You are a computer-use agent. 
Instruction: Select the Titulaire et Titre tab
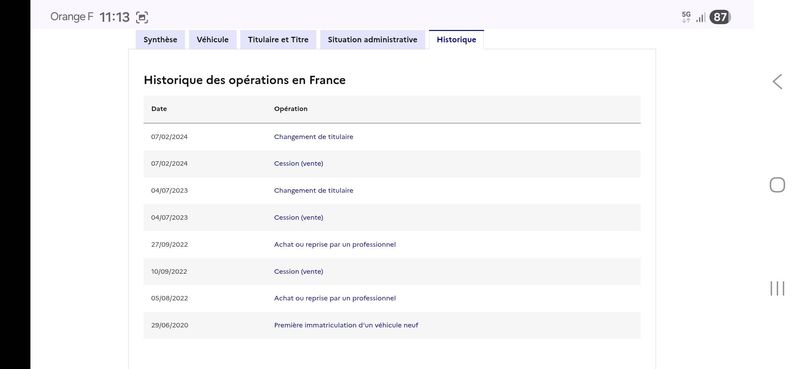pos(278,39)
